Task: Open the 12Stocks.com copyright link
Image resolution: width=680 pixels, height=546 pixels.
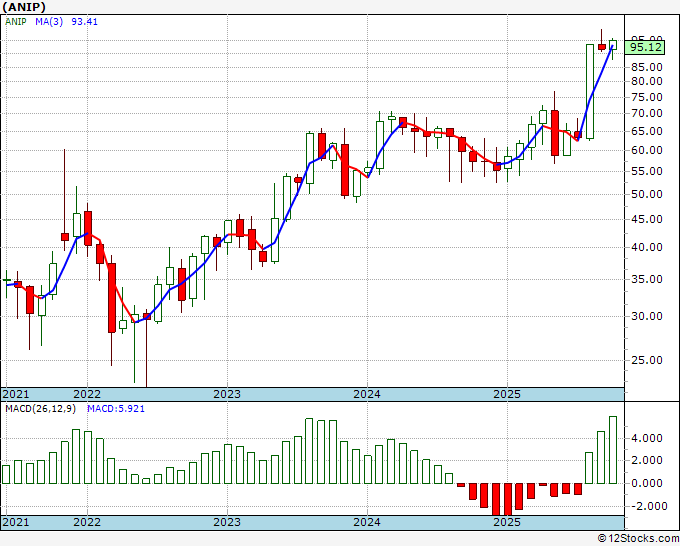Action: tap(638, 539)
